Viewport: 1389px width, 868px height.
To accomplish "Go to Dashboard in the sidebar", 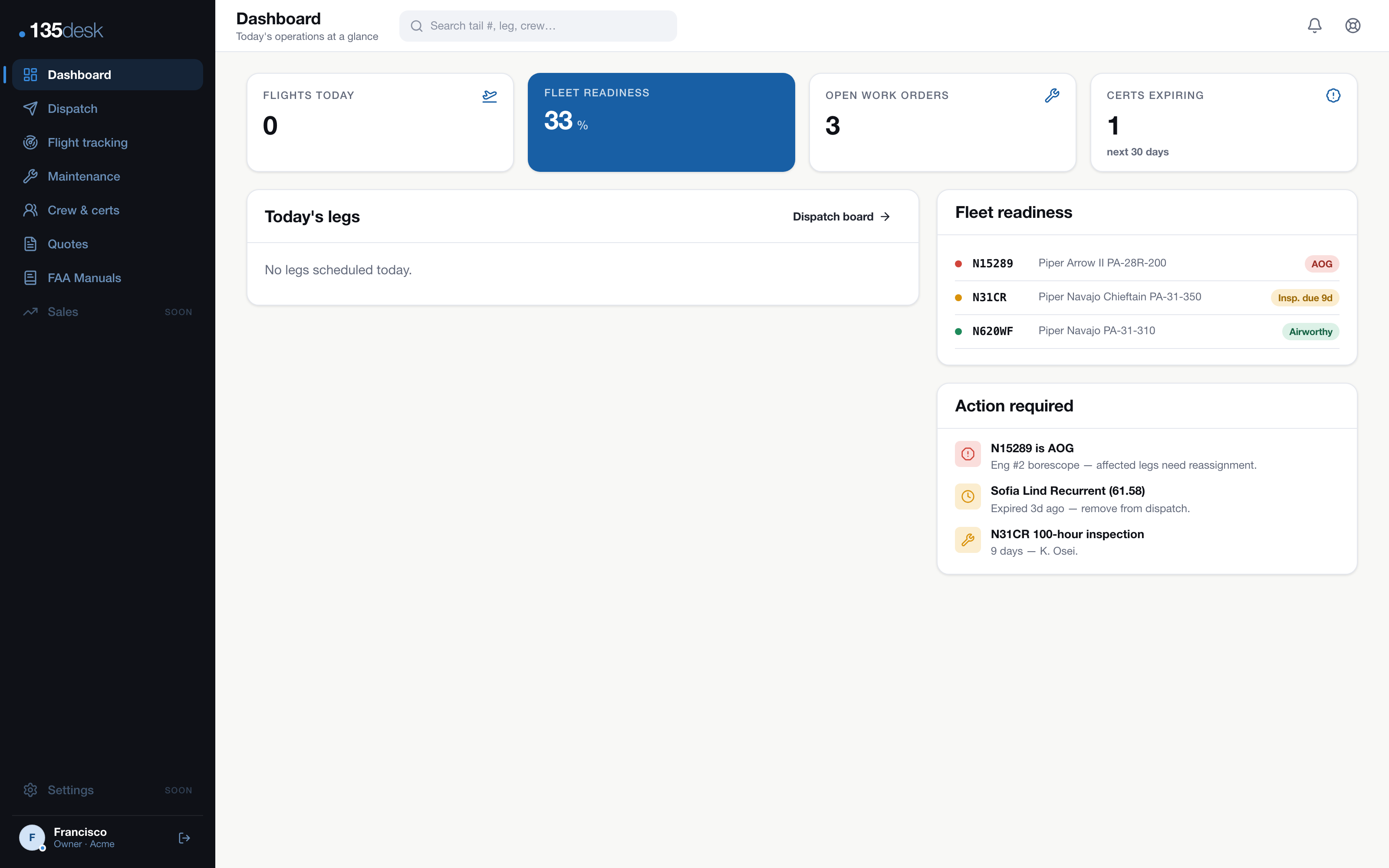I will (107, 75).
